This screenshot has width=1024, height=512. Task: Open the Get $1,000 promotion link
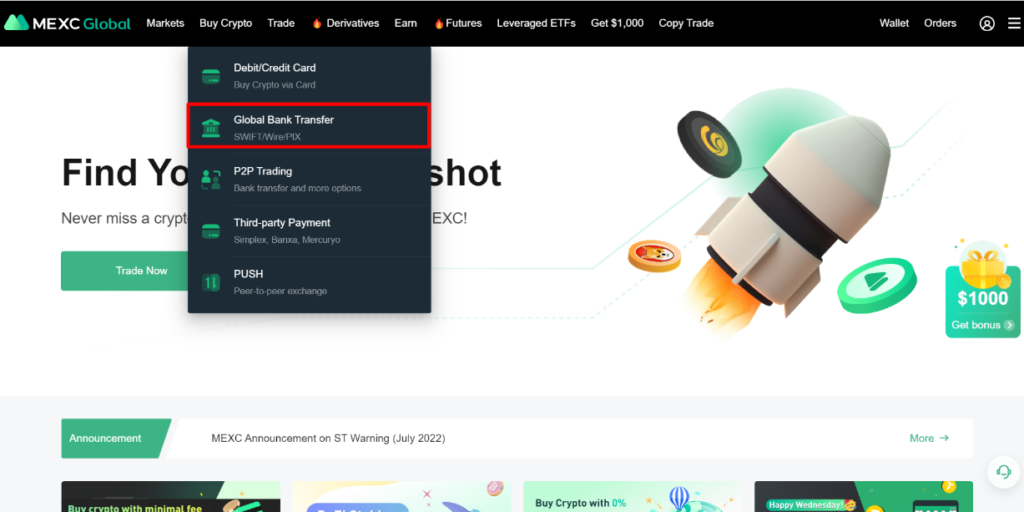(617, 24)
